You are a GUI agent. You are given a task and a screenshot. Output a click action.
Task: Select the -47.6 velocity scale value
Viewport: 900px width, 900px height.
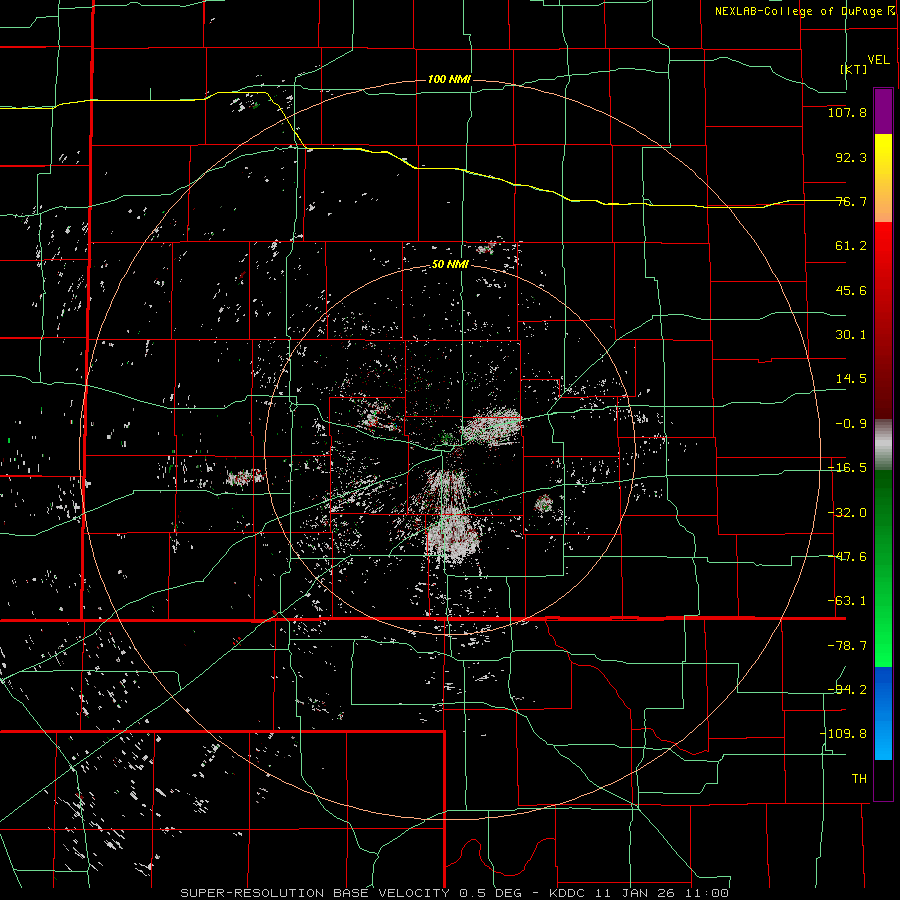coord(847,557)
